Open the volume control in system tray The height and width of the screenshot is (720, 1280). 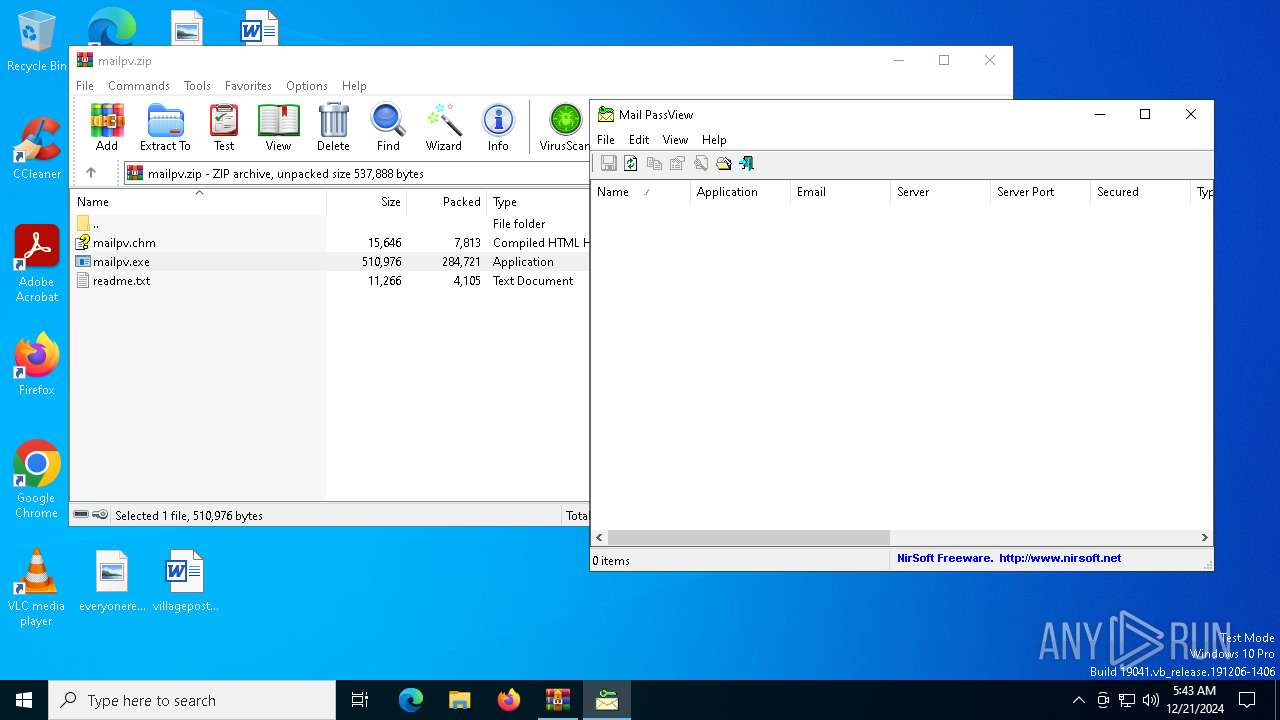[x=1151, y=700]
